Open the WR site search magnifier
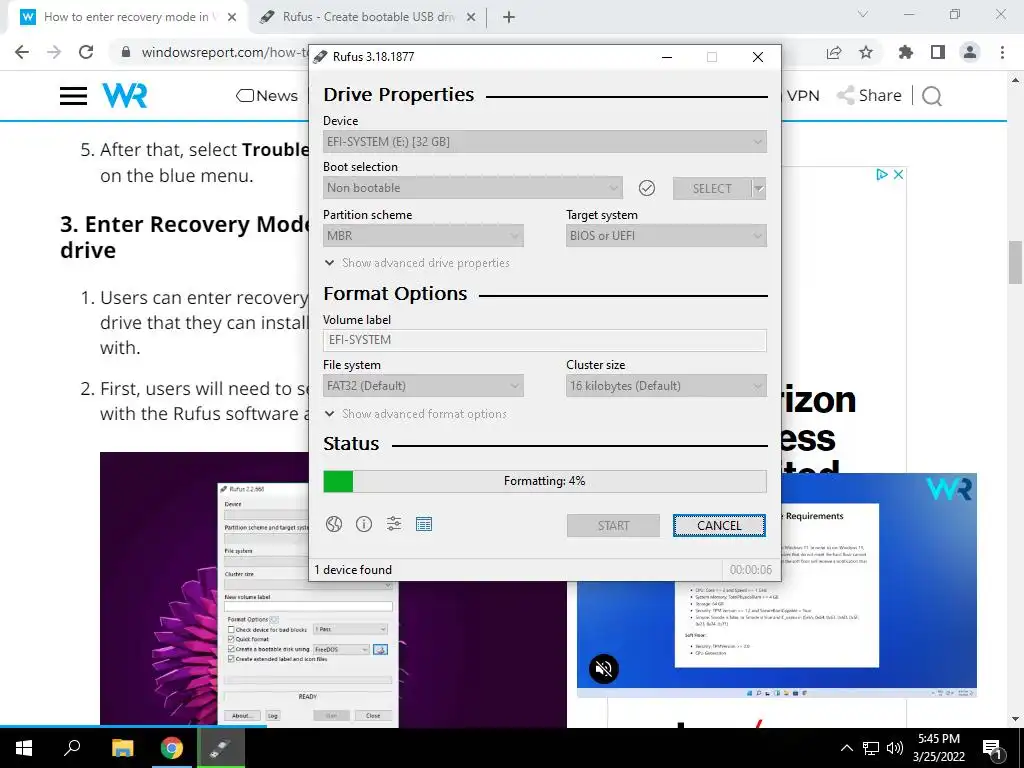 coord(932,96)
